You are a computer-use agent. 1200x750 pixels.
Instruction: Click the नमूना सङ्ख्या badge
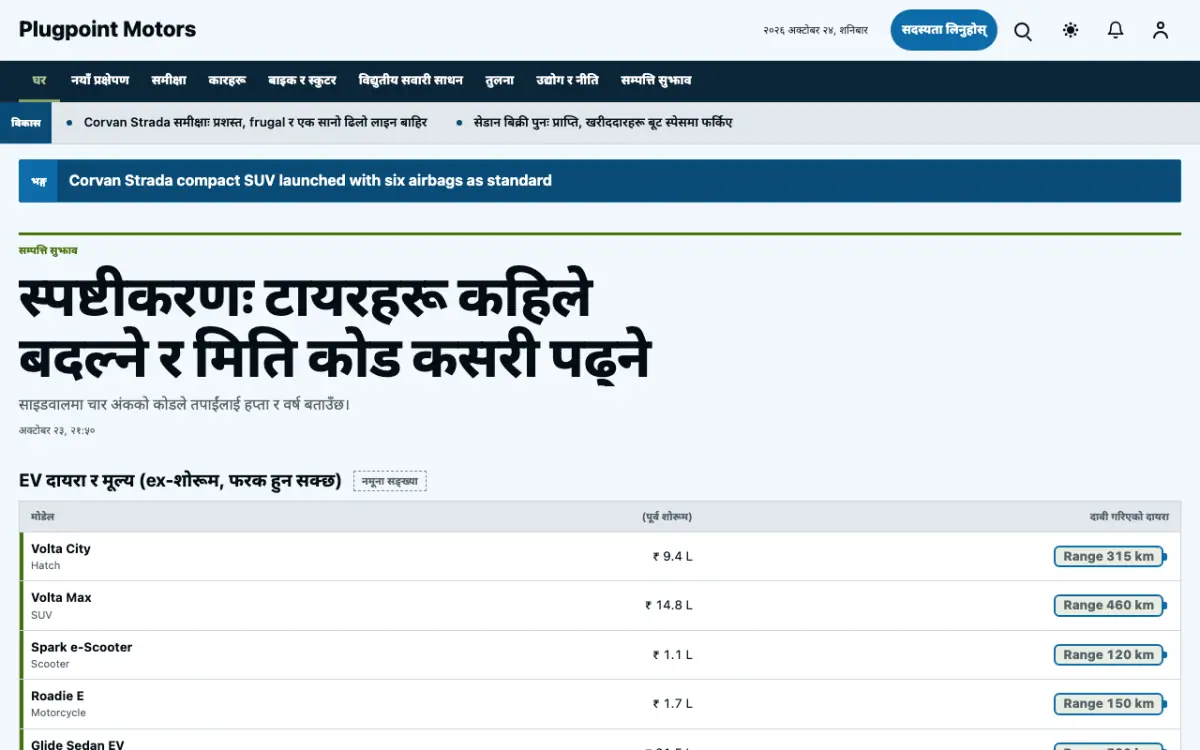[390, 481]
